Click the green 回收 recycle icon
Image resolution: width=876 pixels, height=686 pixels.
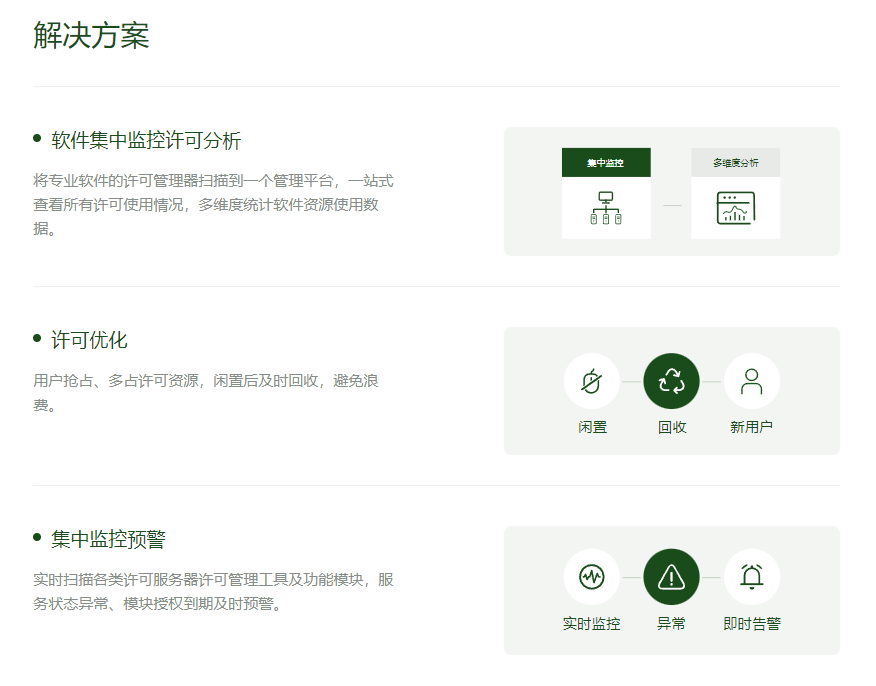point(671,381)
